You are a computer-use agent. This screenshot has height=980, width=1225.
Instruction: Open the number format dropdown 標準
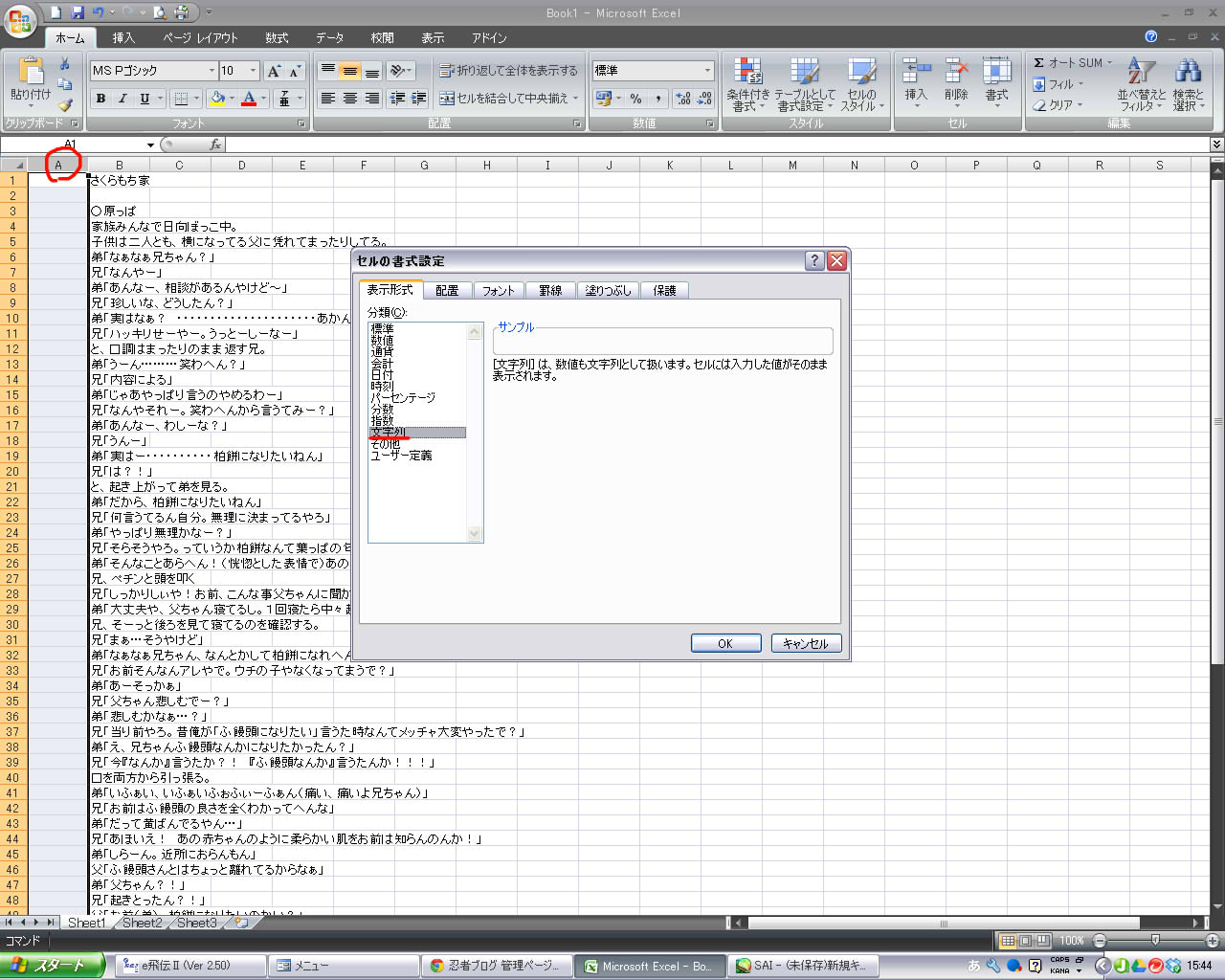tap(707, 71)
